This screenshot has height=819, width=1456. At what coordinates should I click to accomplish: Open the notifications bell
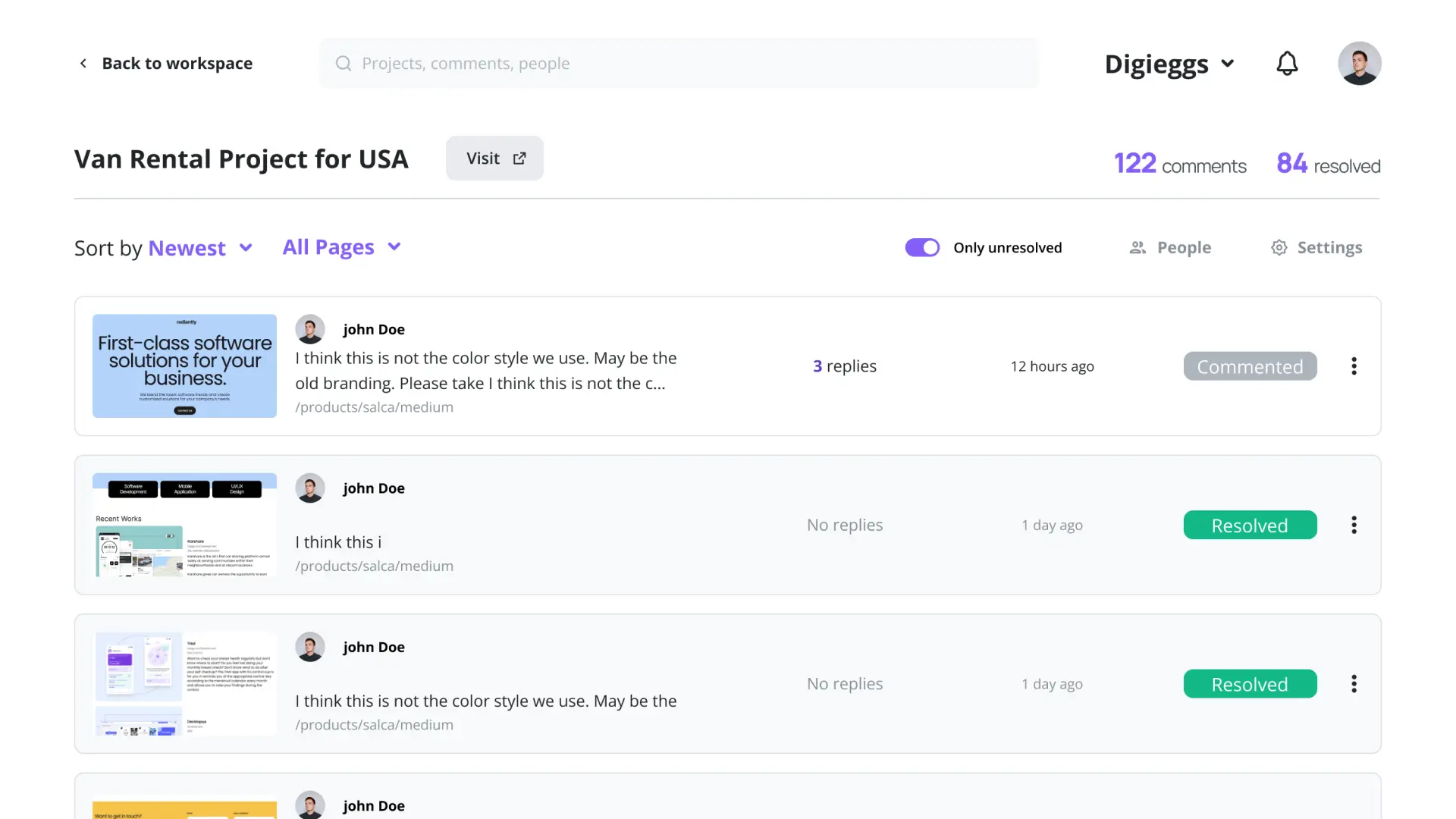[1287, 64]
